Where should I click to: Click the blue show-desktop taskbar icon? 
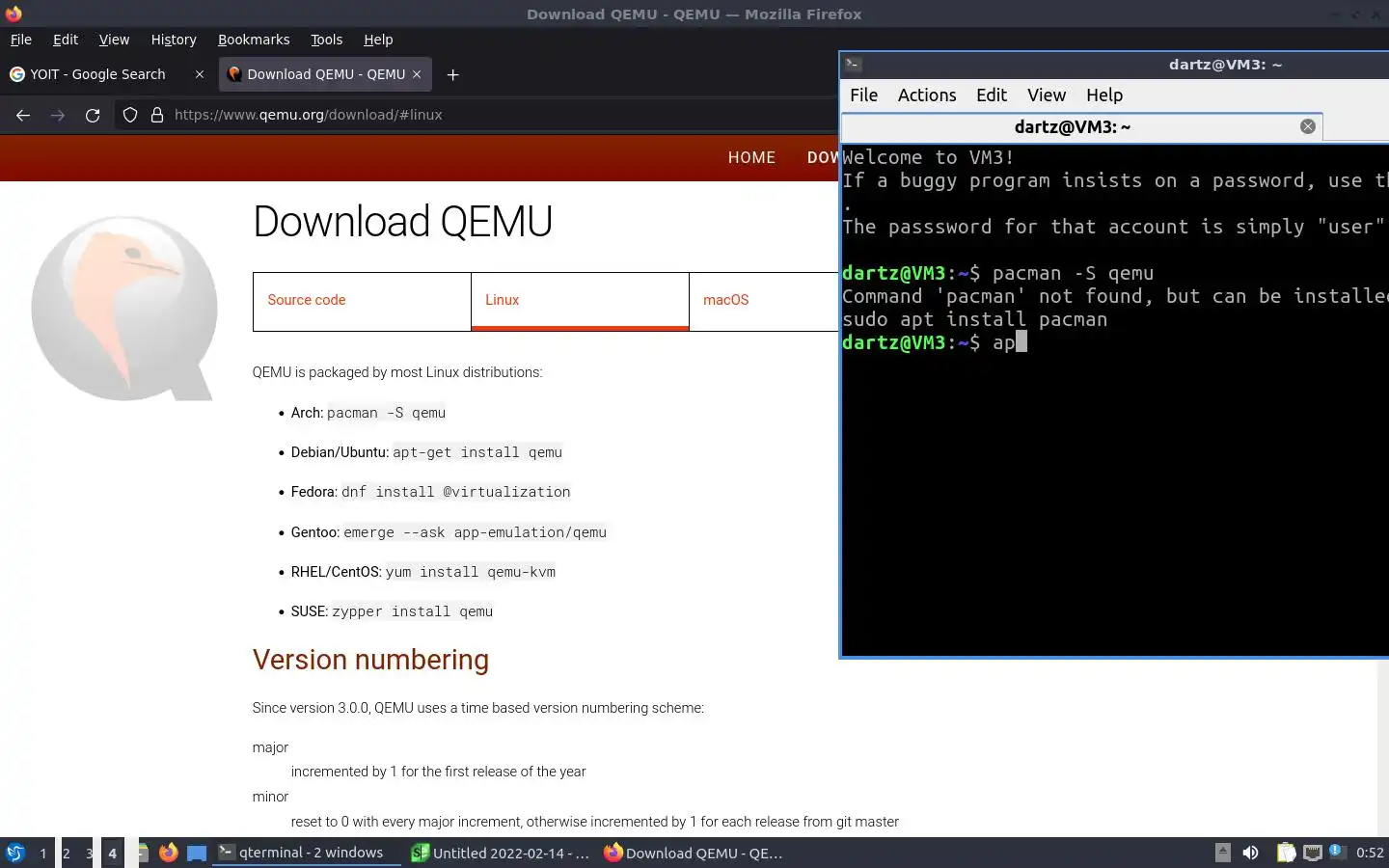[197, 853]
